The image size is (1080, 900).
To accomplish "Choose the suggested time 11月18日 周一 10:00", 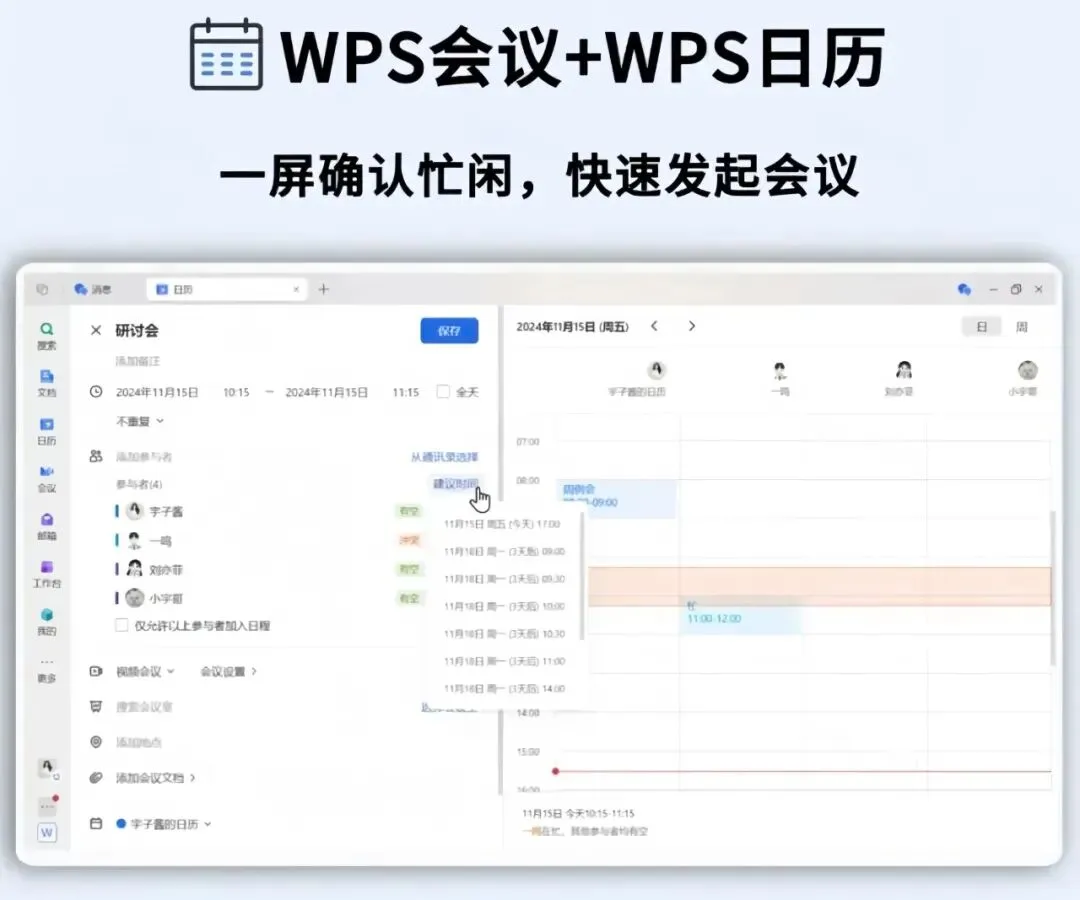I will pyautogui.click(x=504, y=607).
